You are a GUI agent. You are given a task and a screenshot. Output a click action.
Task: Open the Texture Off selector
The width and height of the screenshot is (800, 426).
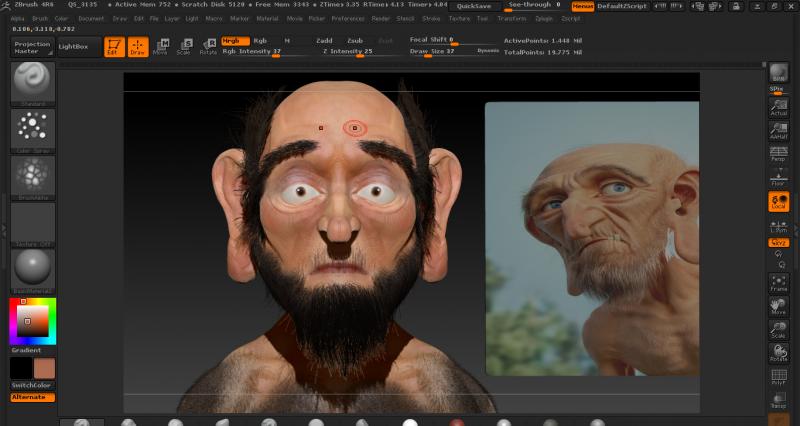coord(33,225)
